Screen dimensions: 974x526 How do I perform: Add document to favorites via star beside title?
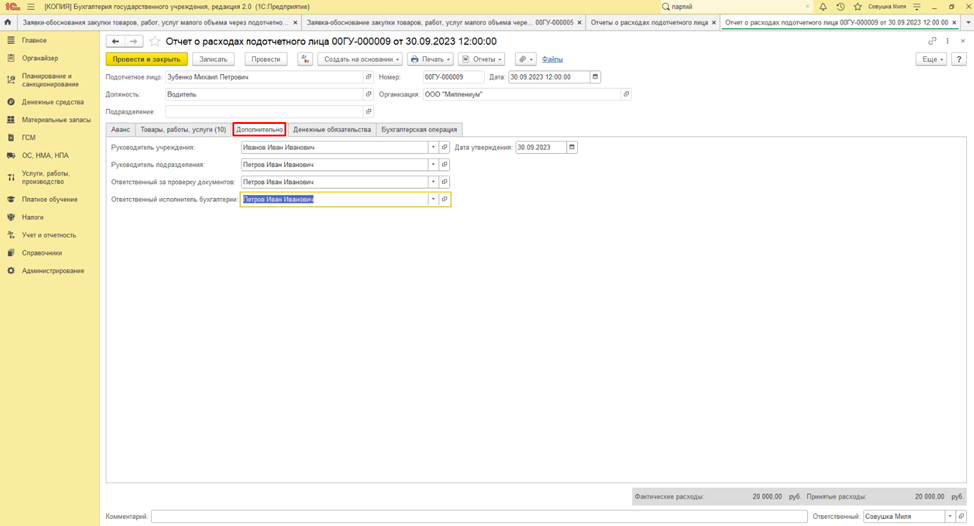[x=155, y=42]
